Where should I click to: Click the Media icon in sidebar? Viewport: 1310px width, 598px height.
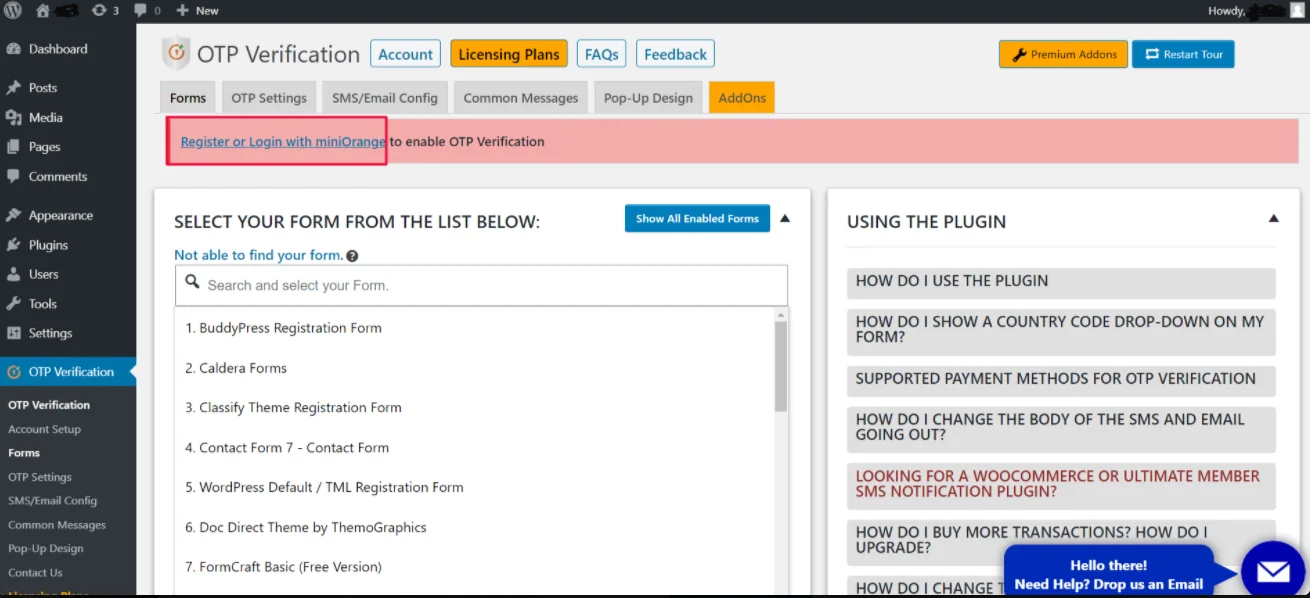[x=14, y=118]
